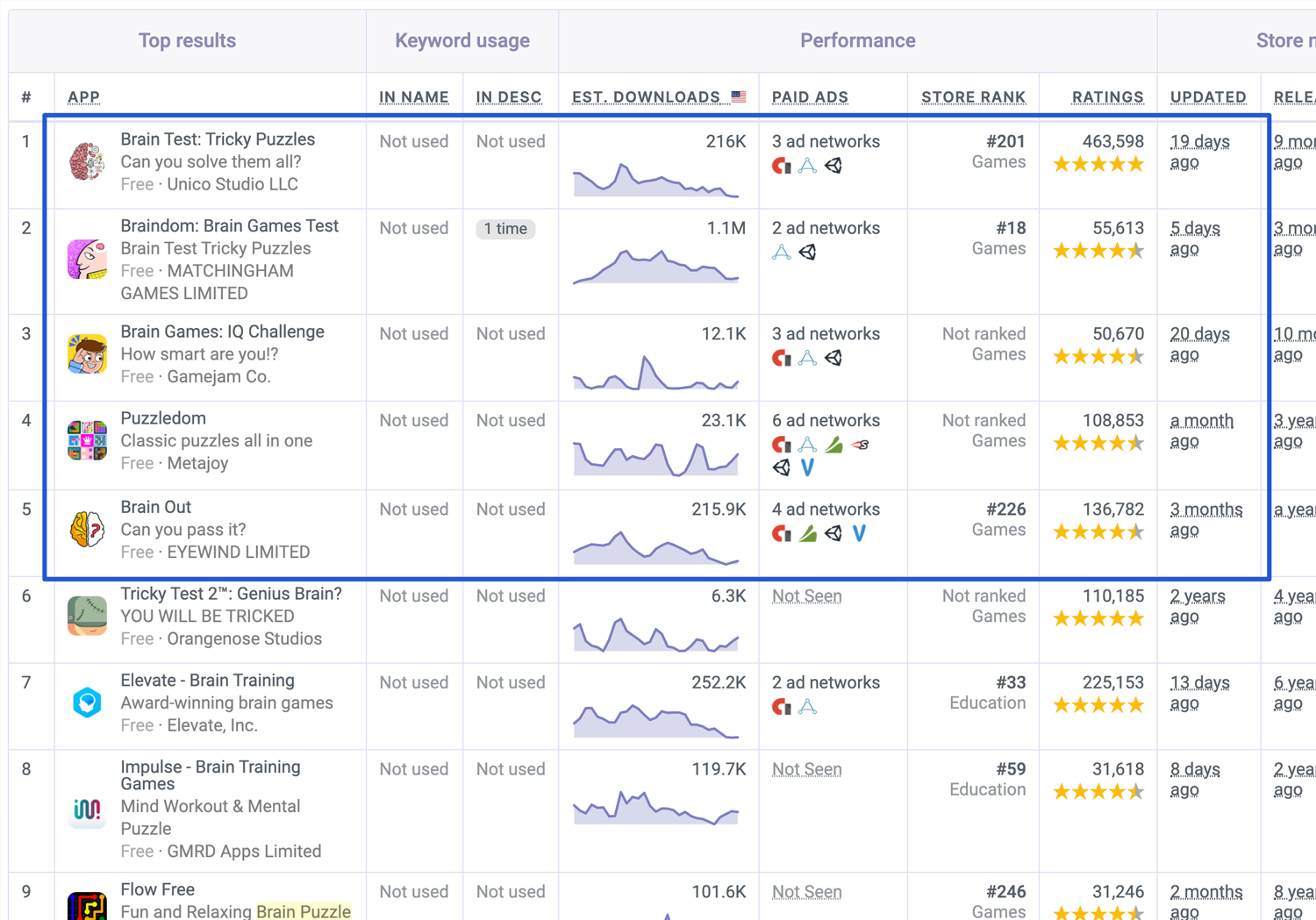The image size is (1316, 920).
Task: Open the Tricky Test 2 app icon
Action: point(87,616)
